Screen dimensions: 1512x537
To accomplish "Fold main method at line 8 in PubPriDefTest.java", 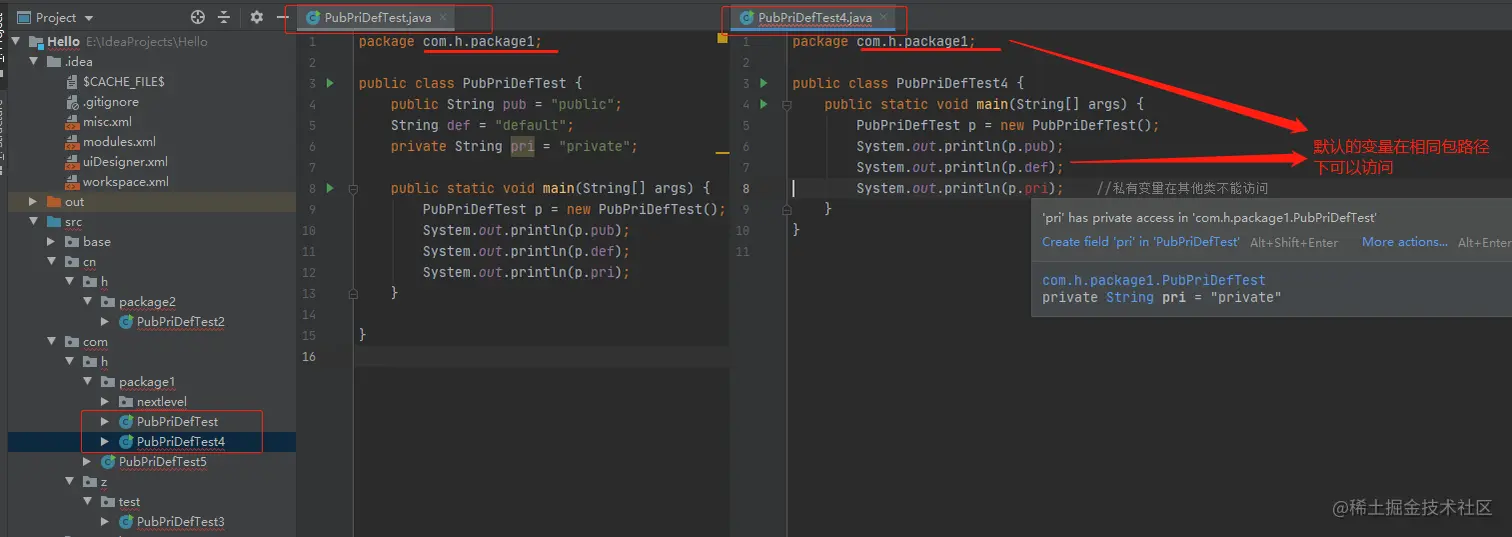I will tap(352, 188).
